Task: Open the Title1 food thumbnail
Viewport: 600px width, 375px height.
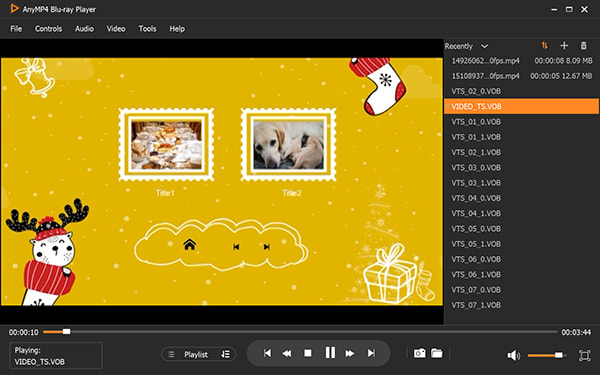Action: 166,145
